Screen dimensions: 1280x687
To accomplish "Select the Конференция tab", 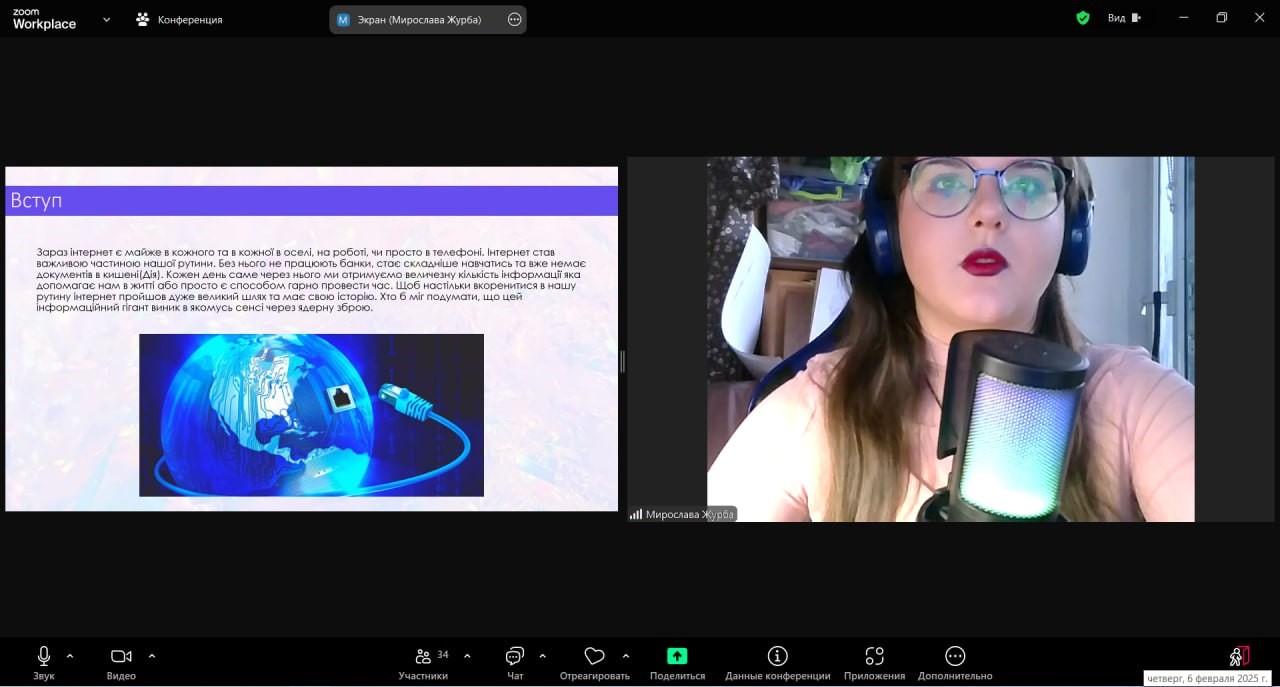I will tap(180, 19).
